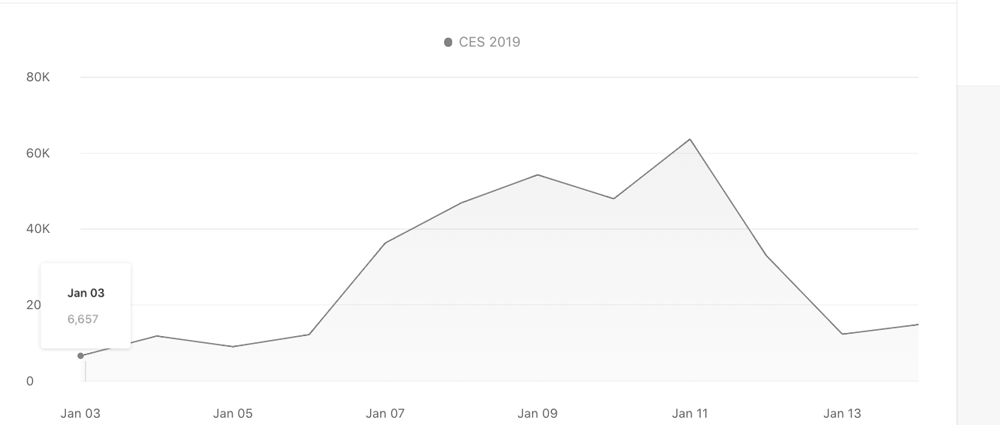Click the Jan 03 tooltip showing 6,657
The height and width of the screenshot is (425, 1000).
coord(86,306)
